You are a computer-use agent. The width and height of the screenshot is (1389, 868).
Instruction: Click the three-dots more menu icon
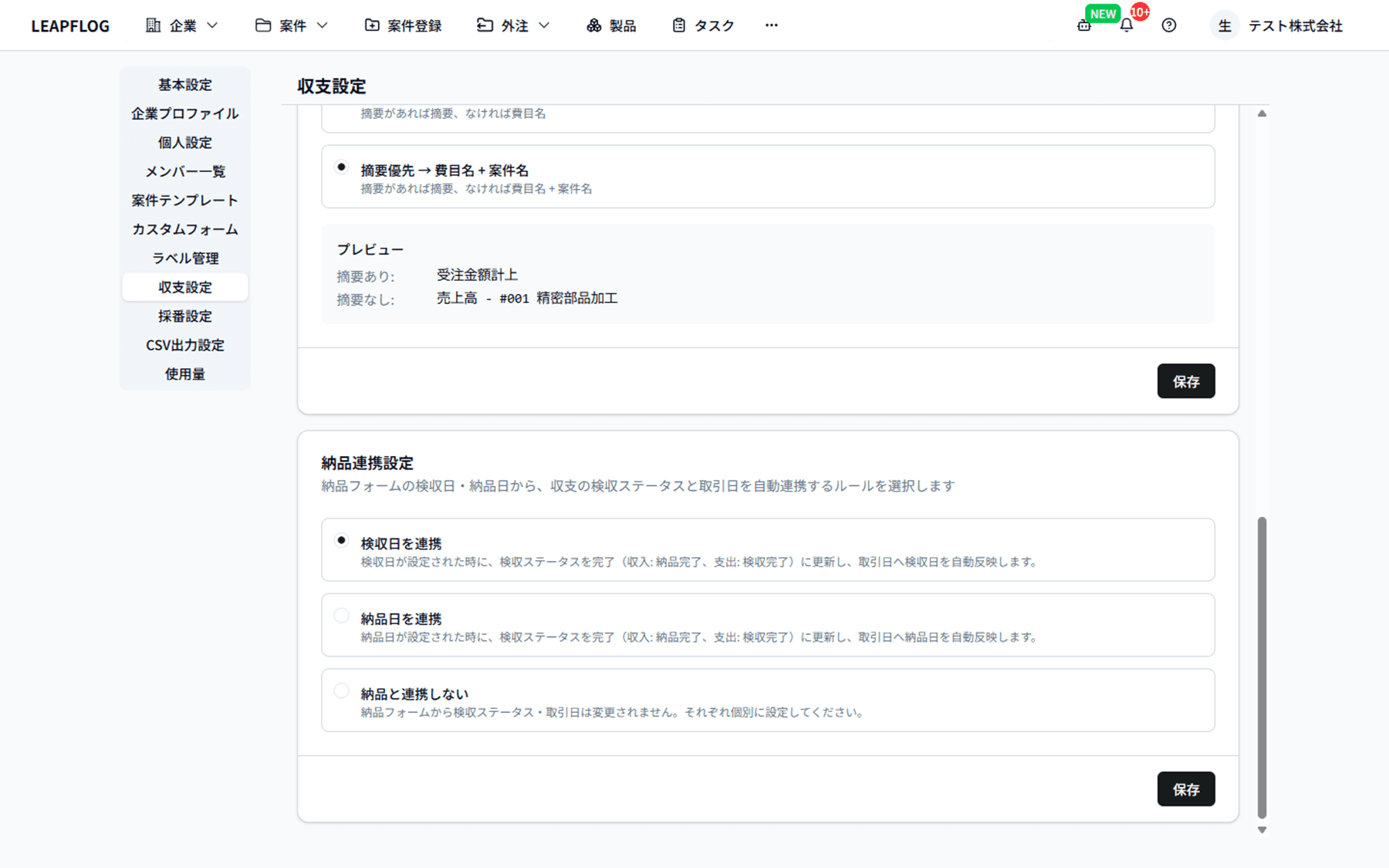tap(772, 25)
